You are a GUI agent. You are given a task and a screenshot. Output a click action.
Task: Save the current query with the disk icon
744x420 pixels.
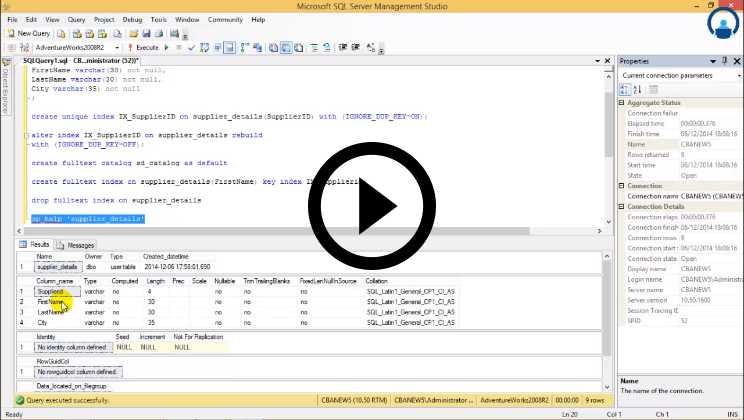(x=146, y=34)
